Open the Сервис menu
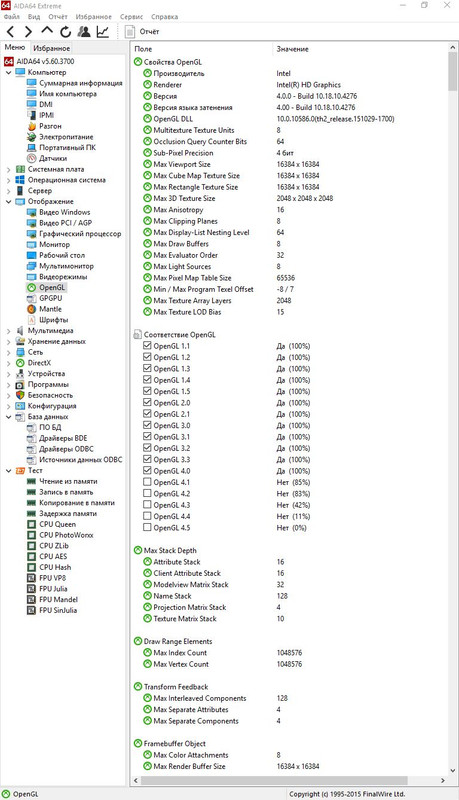This screenshot has height=800, width=459. pos(132,17)
